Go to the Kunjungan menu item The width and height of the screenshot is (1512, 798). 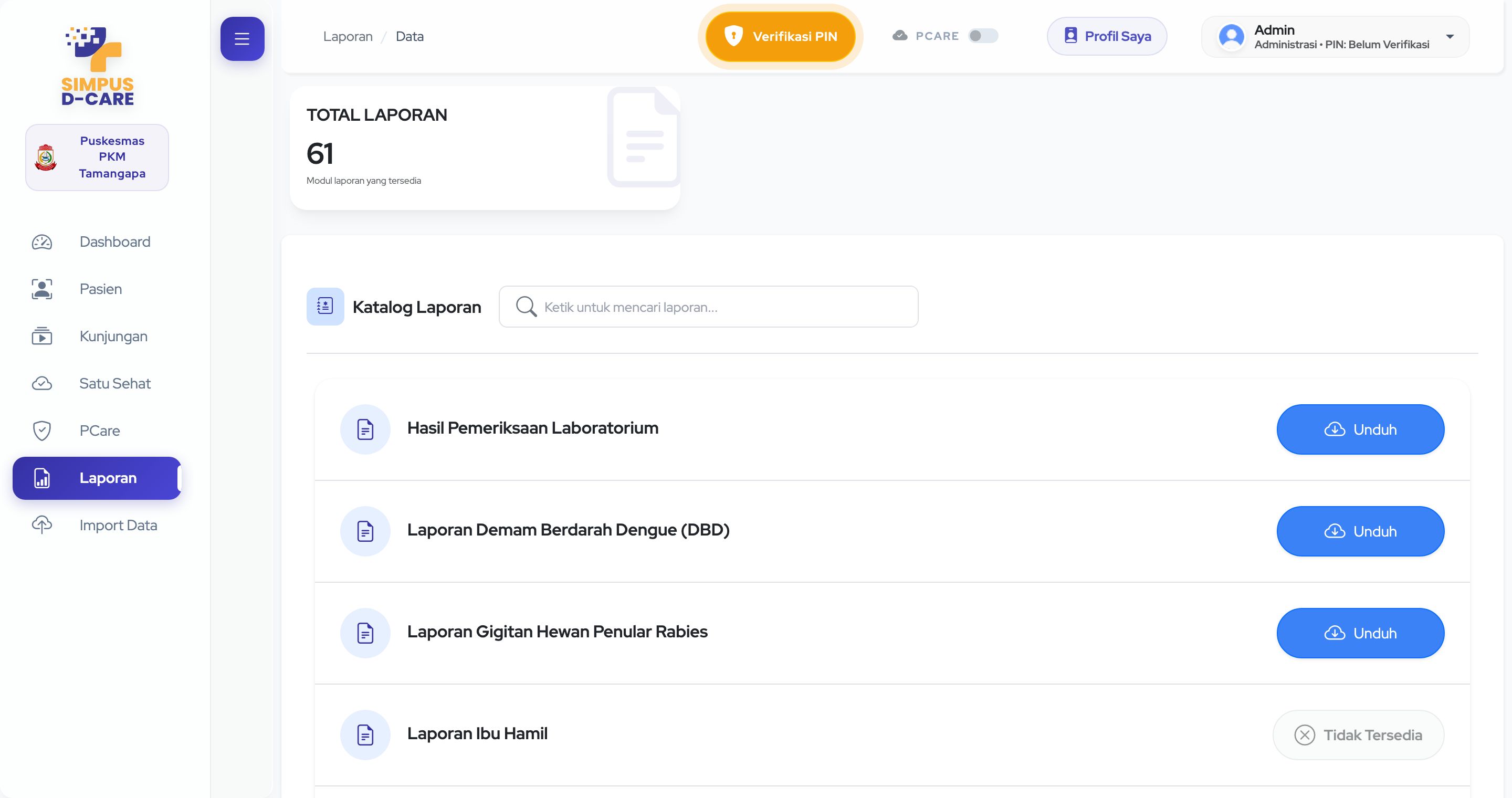(97, 336)
